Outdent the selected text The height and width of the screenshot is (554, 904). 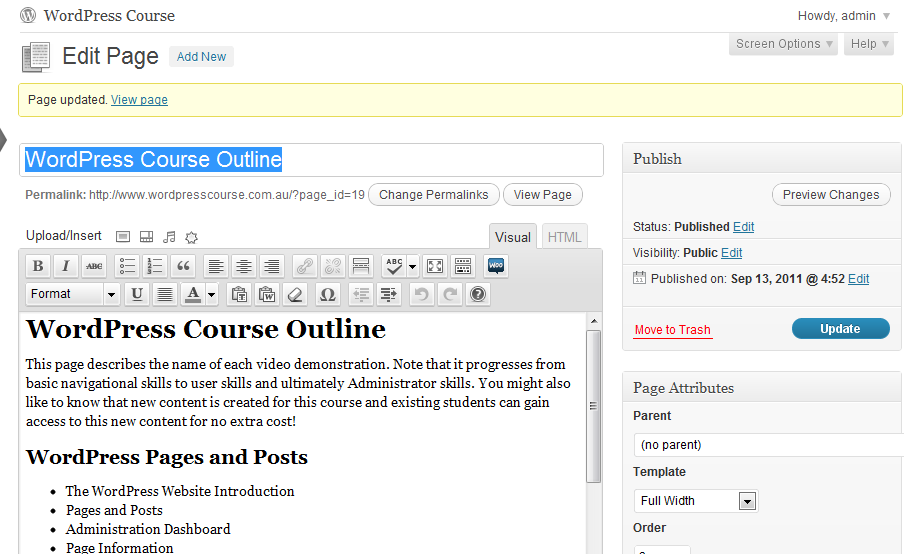(361, 294)
